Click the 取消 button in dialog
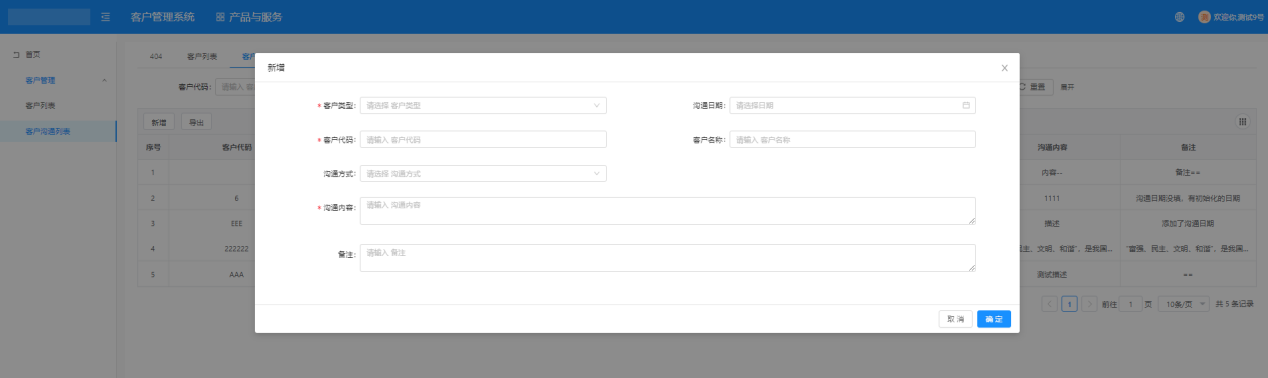1268x378 pixels. [x=955, y=319]
